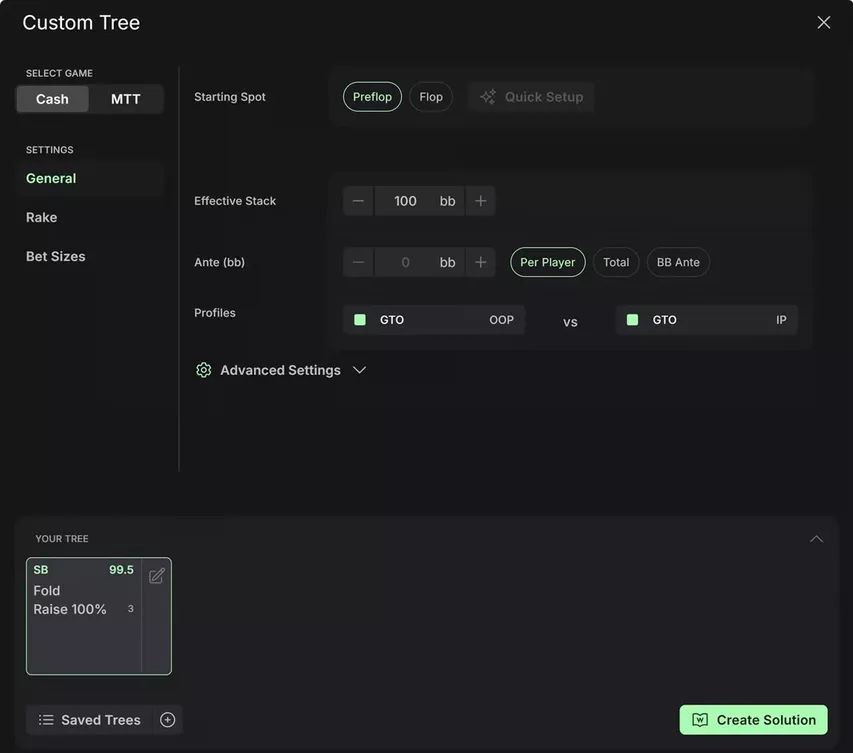Select the Cash game type
The height and width of the screenshot is (753, 853).
coord(52,99)
